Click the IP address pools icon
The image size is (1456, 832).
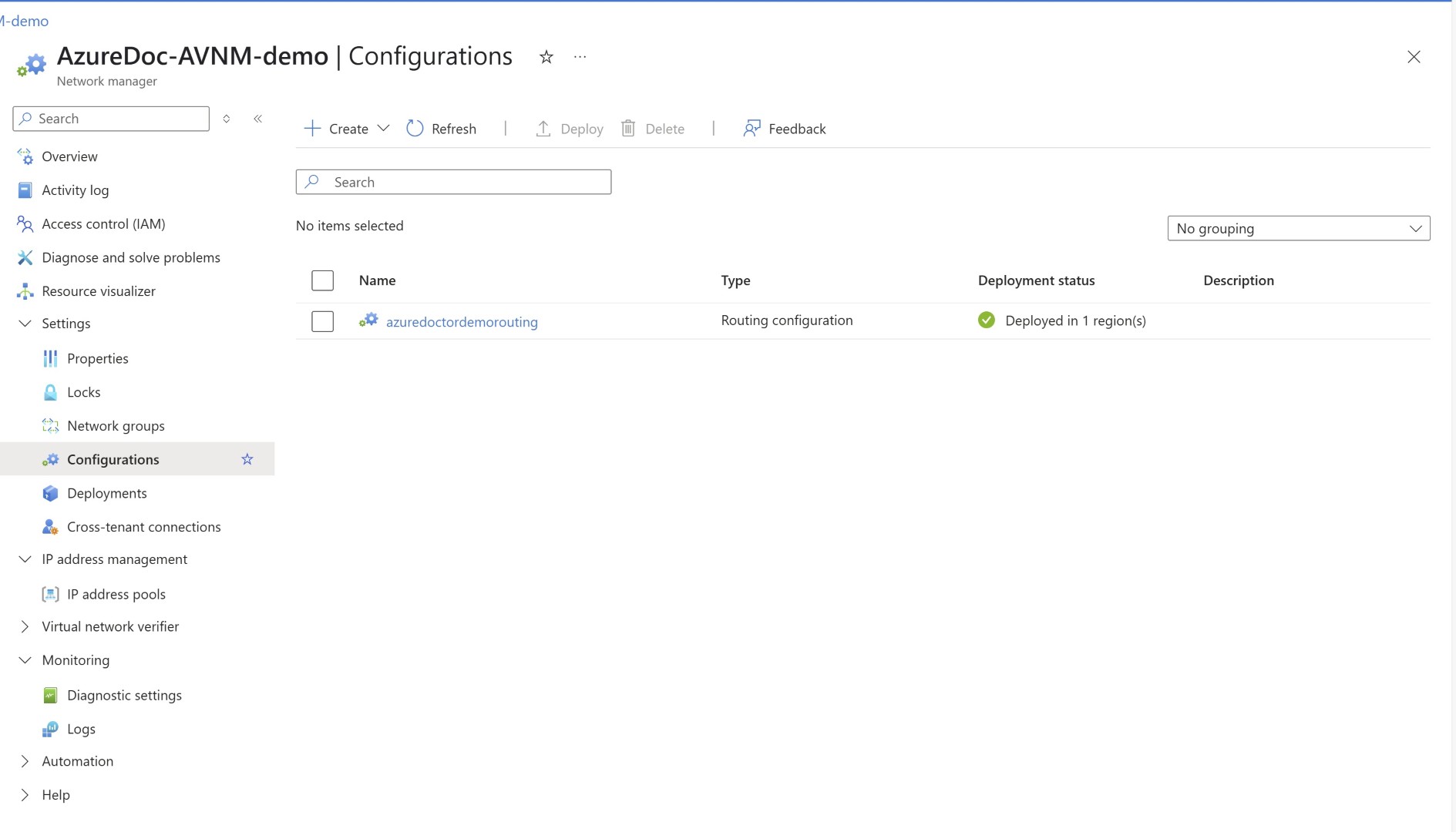click(50, 594)
